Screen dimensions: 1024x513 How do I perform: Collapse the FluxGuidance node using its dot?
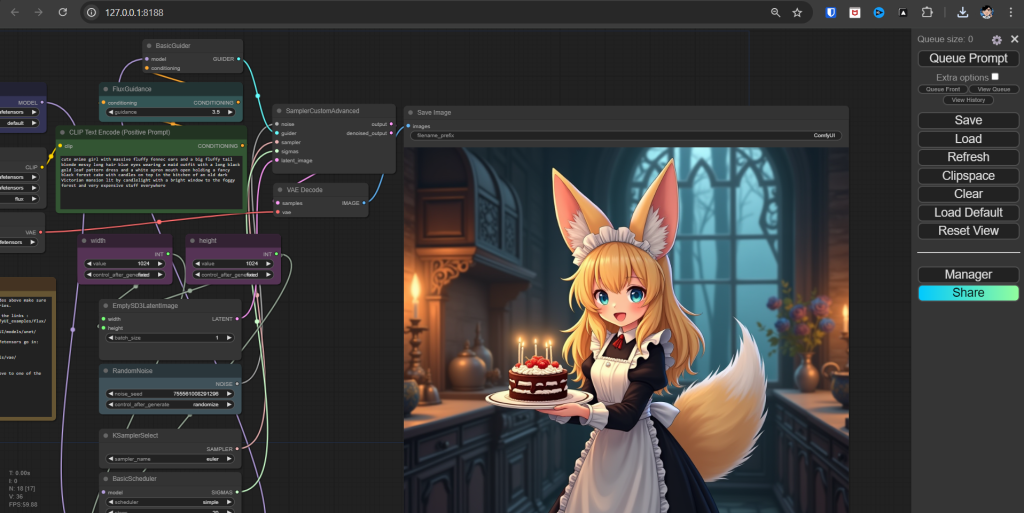point(106,89)
